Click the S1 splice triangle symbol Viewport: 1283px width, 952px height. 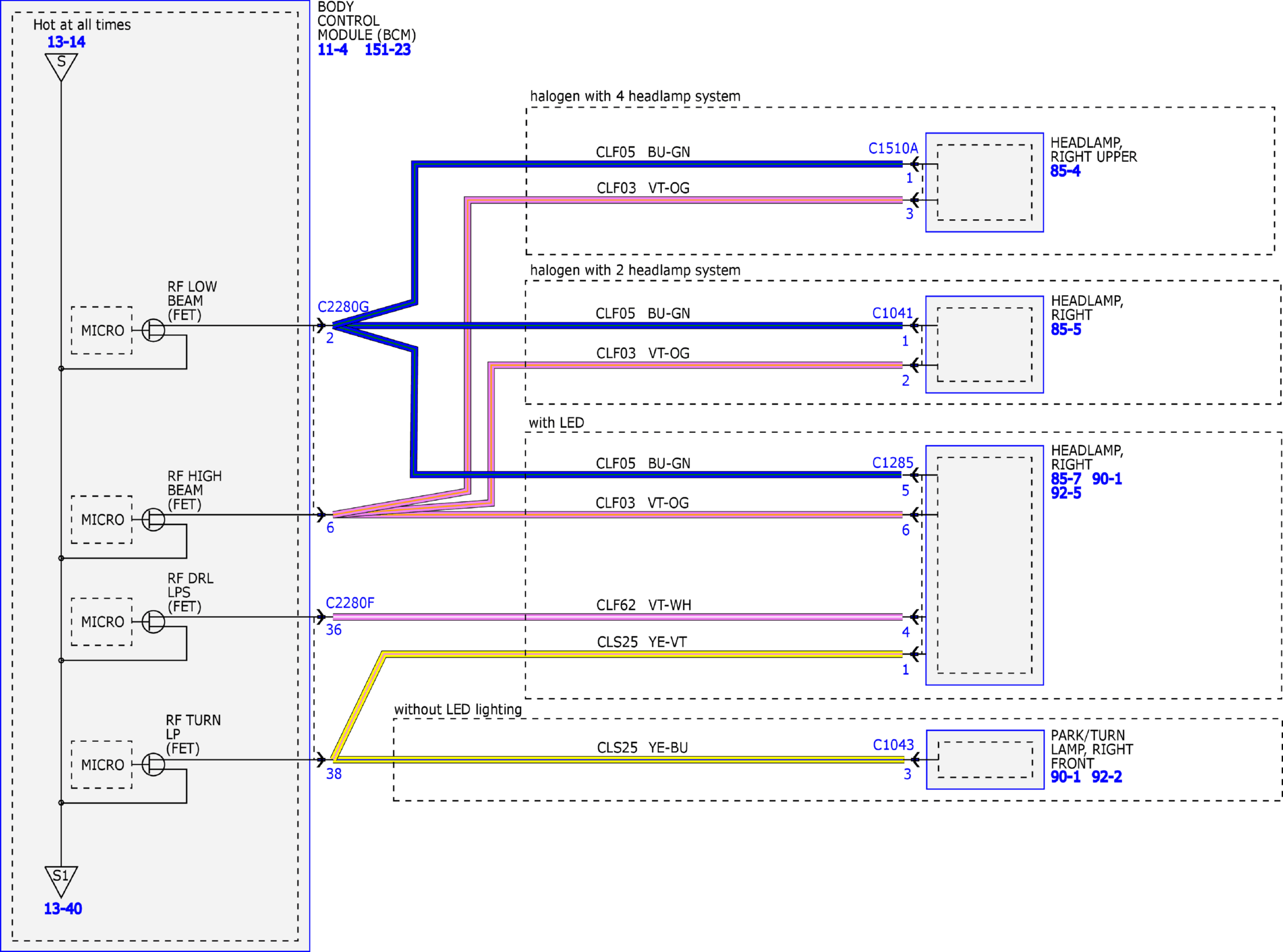click(x=61, y=882)
